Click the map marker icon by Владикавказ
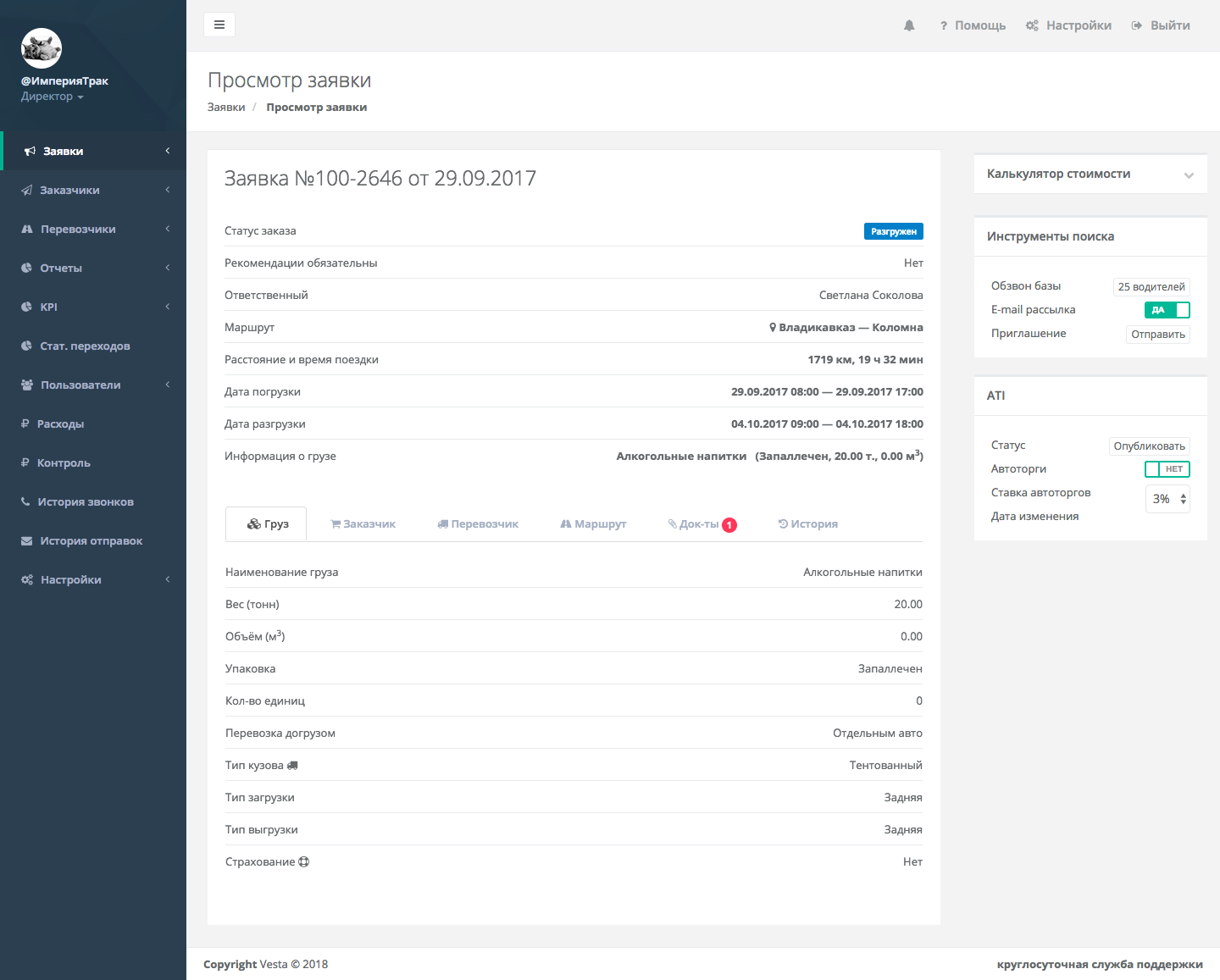Screen dimensions: 1220x980 tap(773, 328)
